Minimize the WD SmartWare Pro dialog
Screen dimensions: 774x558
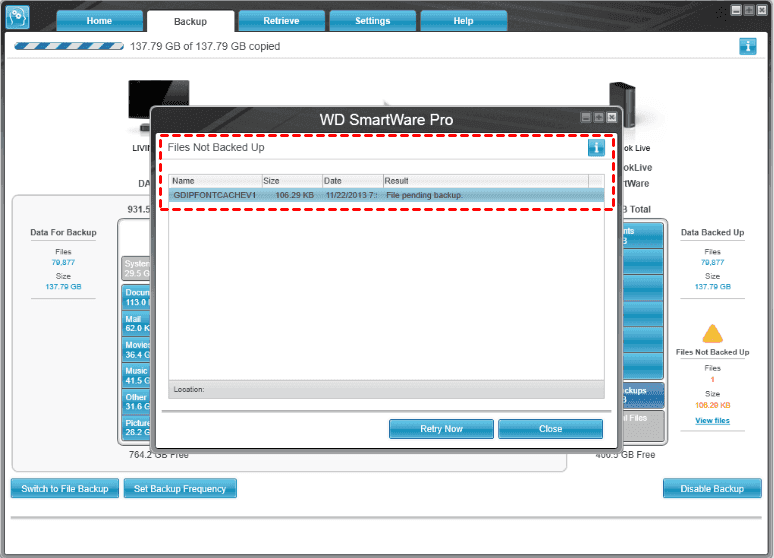[x=586, y=118]
